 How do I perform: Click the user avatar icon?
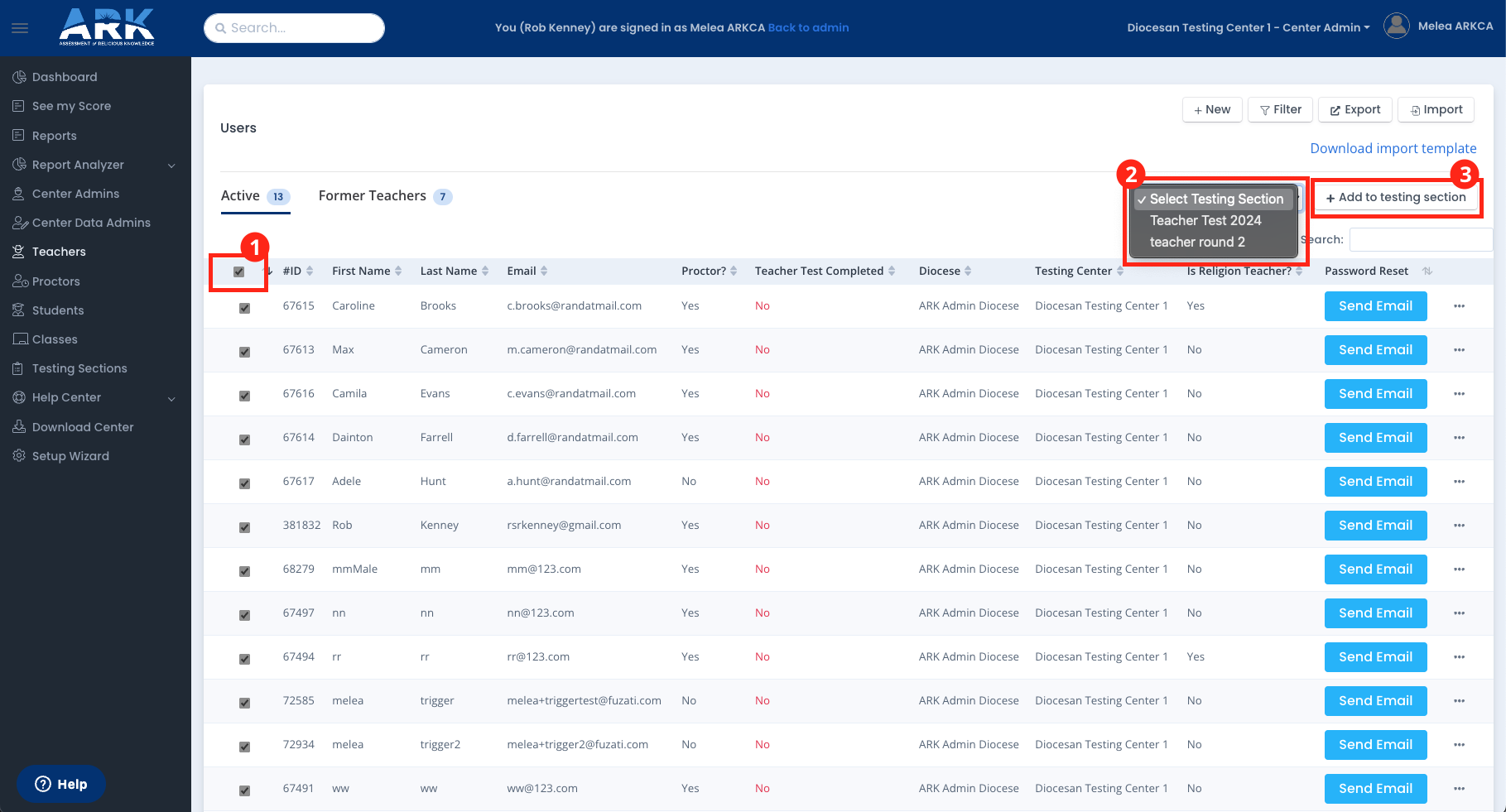pos(1396,26)
